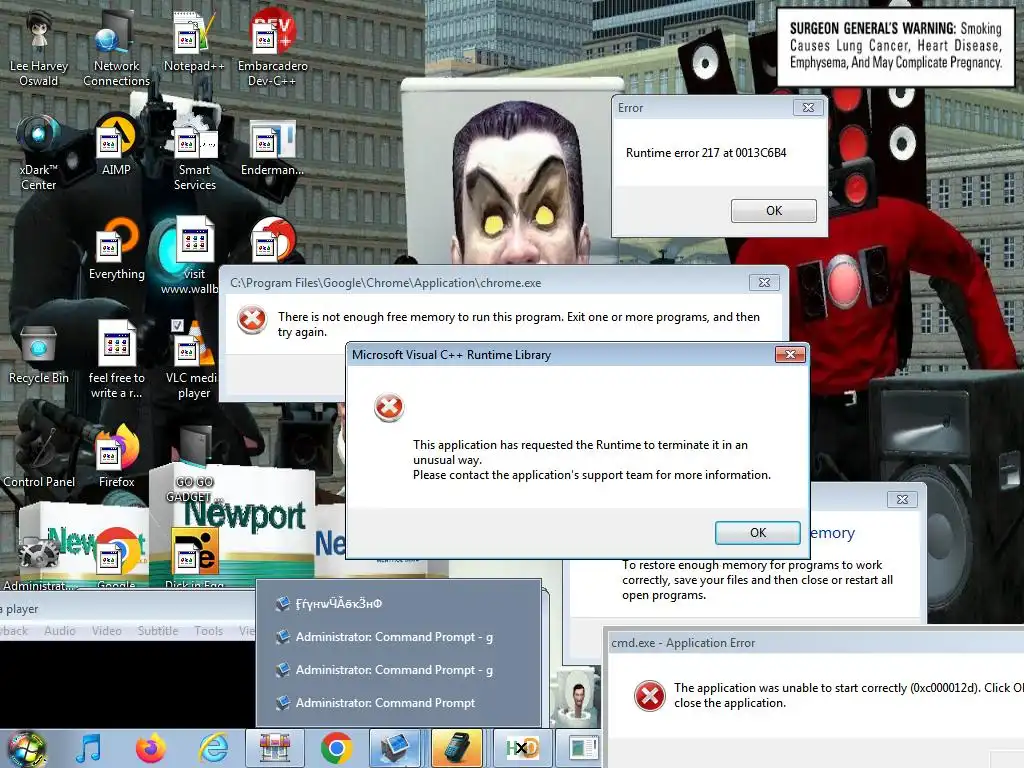Screen dimensions: 1024x768
Task: Launch AIMP from the desktop
Action: point(116,146)
